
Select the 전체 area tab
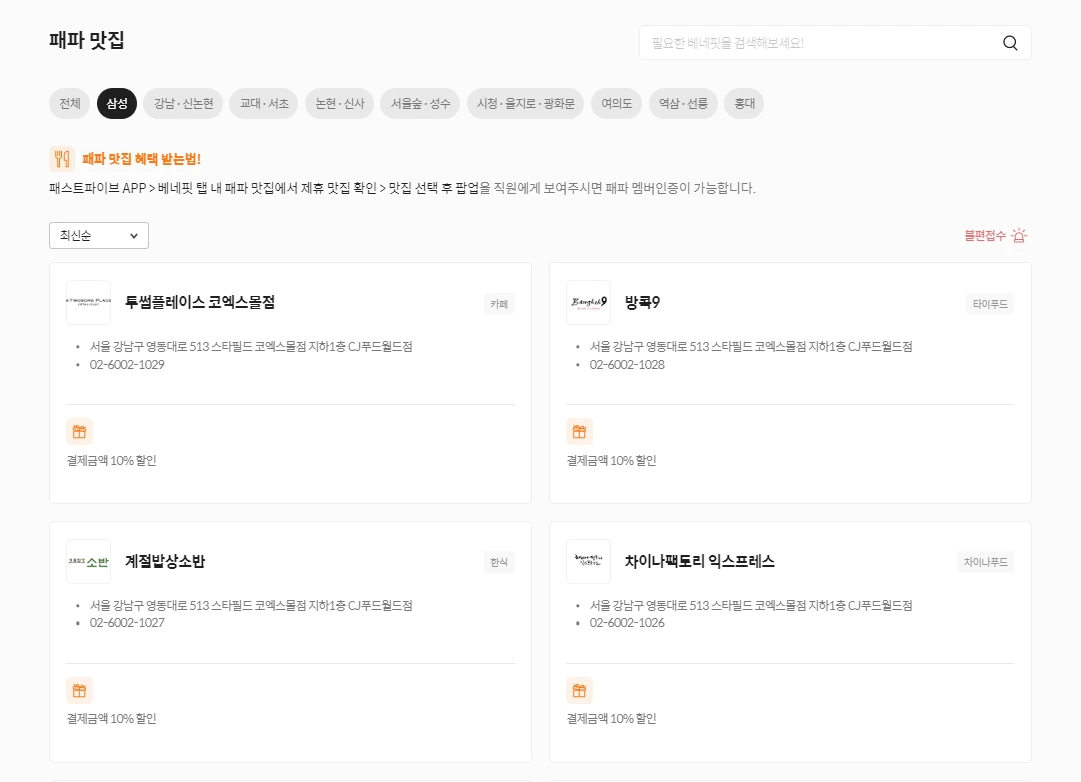tap(70, 103)
